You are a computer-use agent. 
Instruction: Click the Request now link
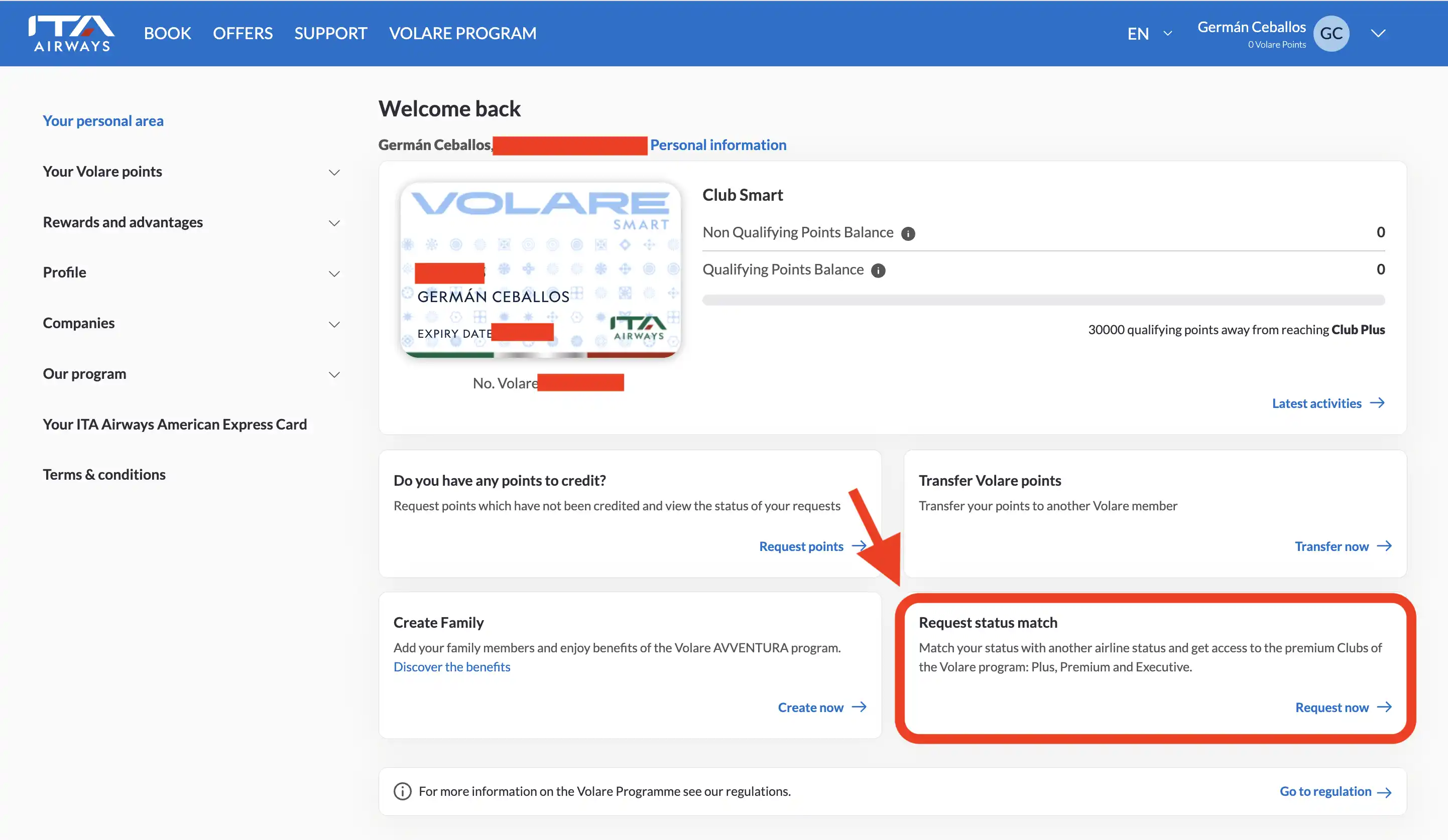tap(1332, 707)
